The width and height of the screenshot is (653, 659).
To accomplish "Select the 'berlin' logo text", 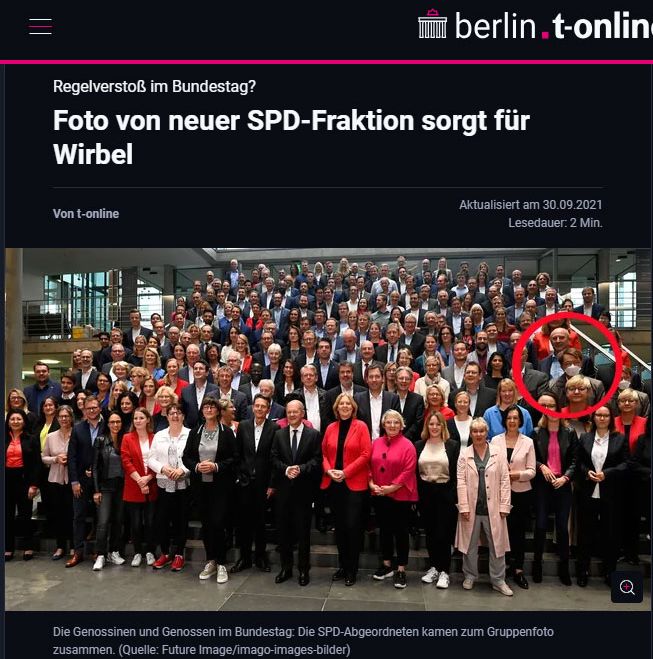I will [495, 26].
